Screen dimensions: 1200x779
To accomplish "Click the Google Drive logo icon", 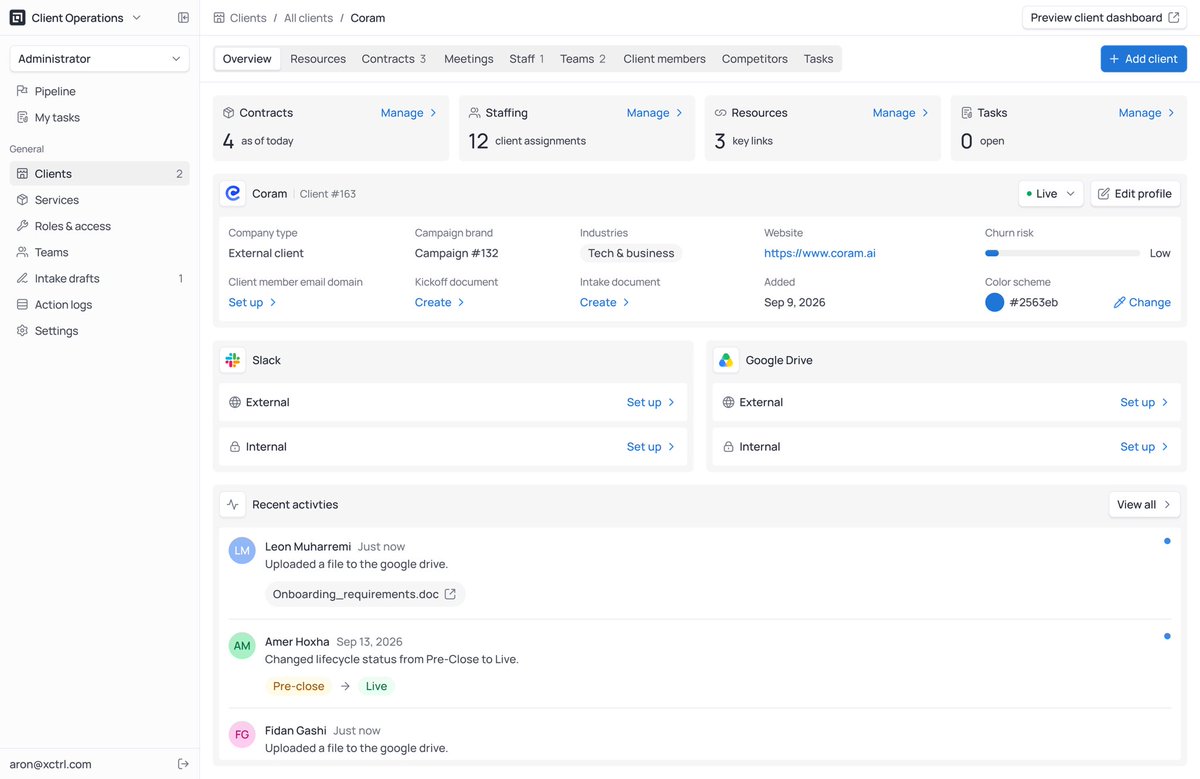I will (726, 360).
